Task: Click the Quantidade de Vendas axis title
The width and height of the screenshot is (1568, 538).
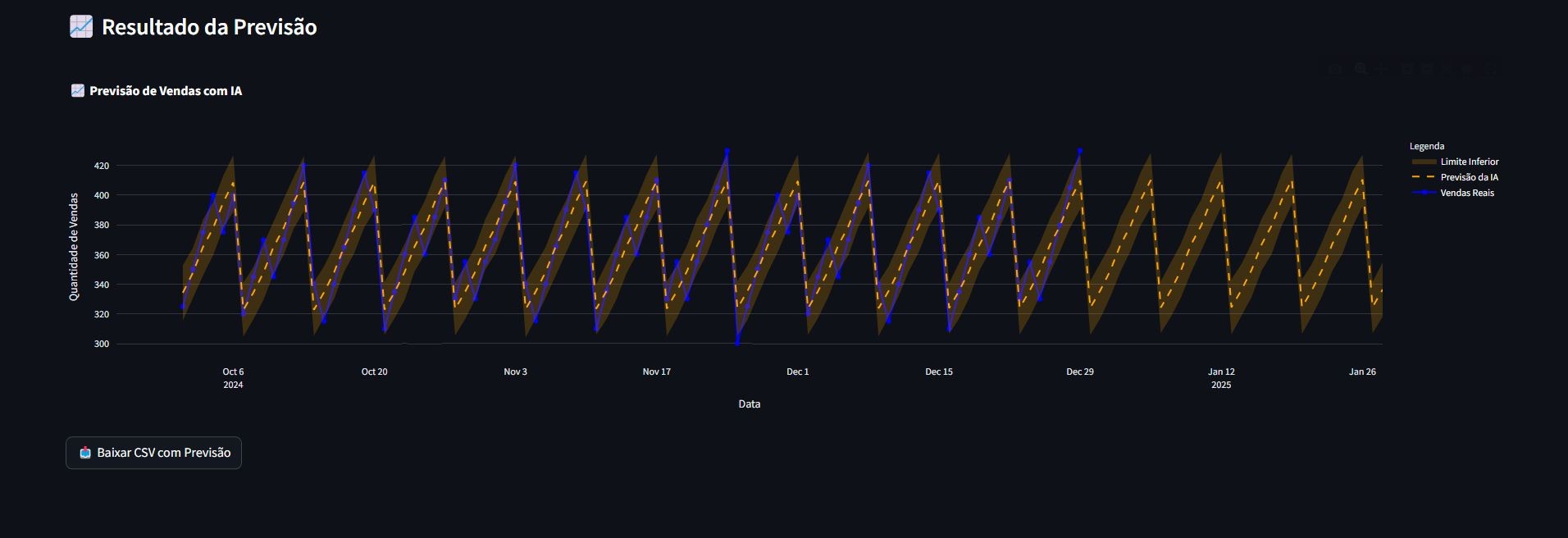Action: 74,247
